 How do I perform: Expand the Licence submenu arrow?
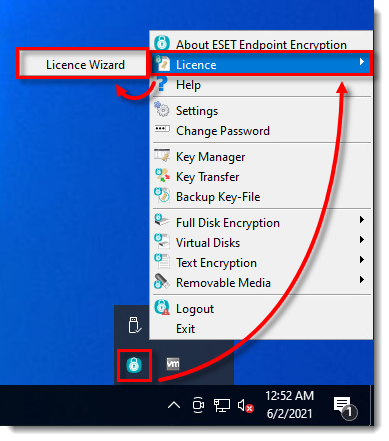click(362, 62)
